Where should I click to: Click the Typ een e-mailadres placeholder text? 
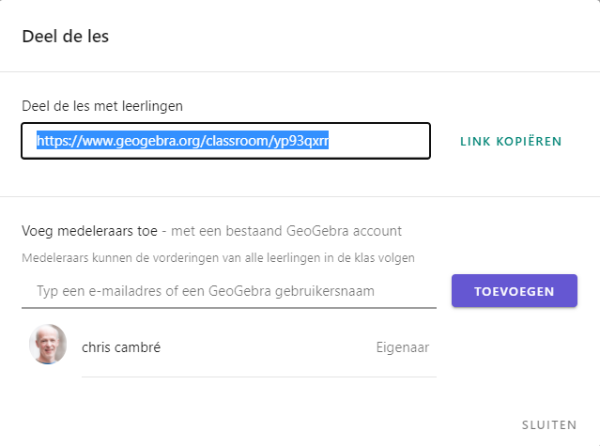click(205, 291)
